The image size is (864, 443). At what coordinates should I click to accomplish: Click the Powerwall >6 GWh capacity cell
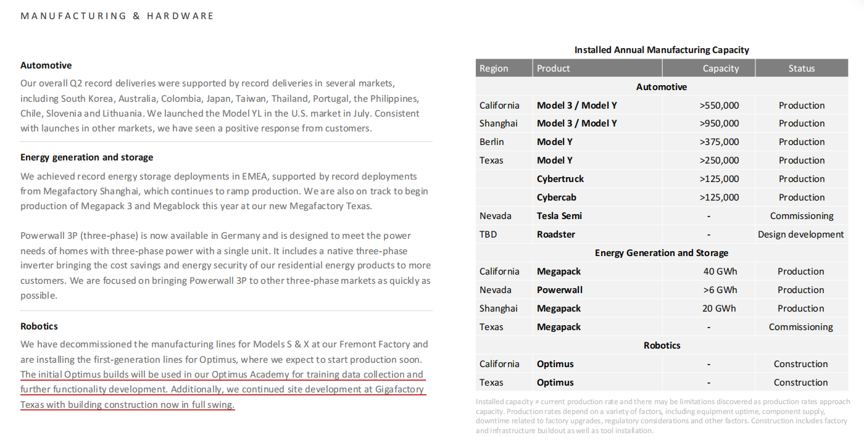click(x=720, y=290)
